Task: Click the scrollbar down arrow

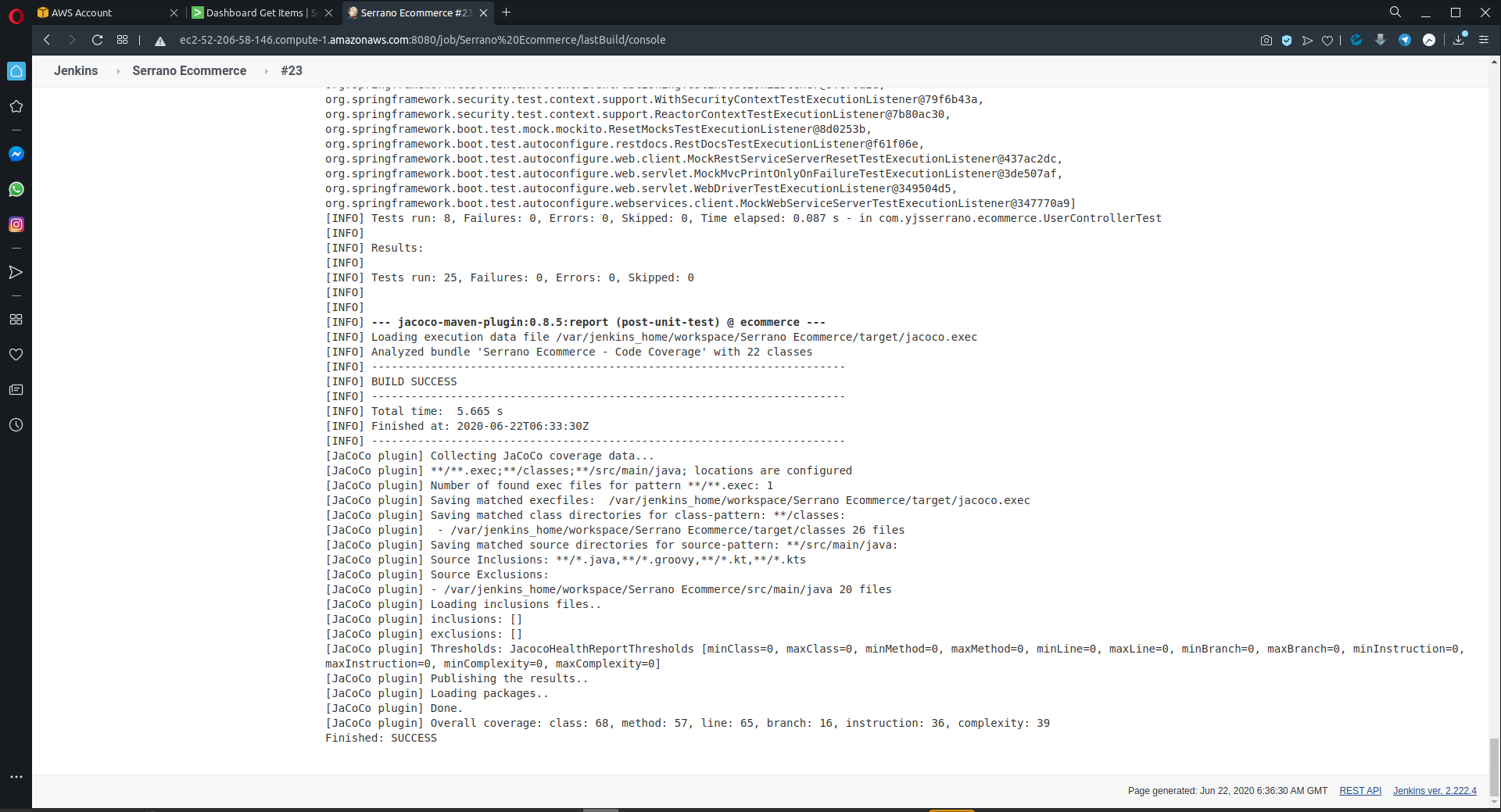Action: tap(1494, 802)
